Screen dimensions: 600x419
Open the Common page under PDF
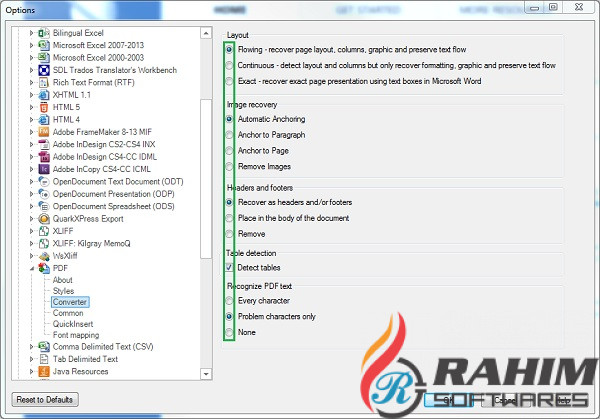tap(68, 313)
